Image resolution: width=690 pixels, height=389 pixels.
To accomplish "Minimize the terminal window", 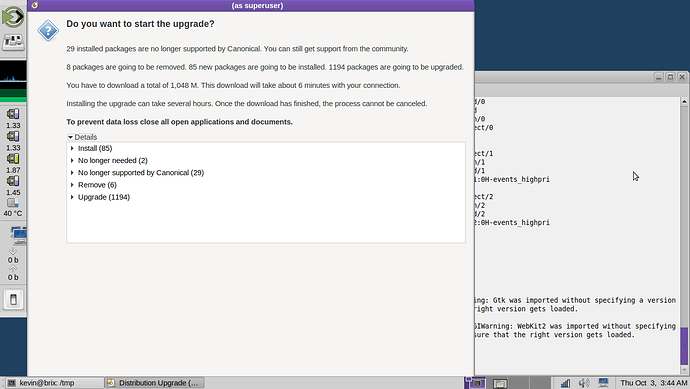I will (659, 77).
